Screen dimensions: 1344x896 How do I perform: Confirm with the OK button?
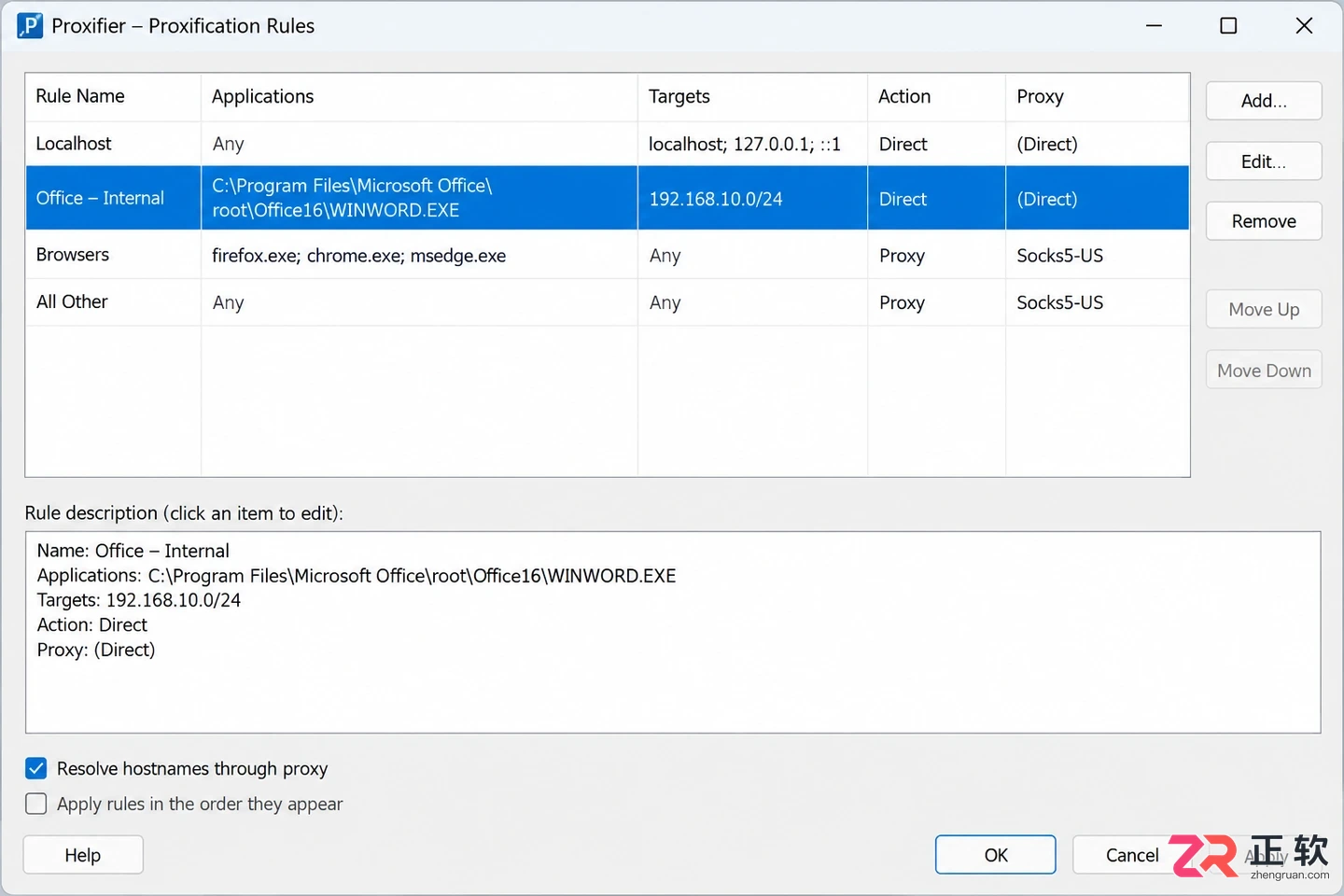(x=996, y=855)
